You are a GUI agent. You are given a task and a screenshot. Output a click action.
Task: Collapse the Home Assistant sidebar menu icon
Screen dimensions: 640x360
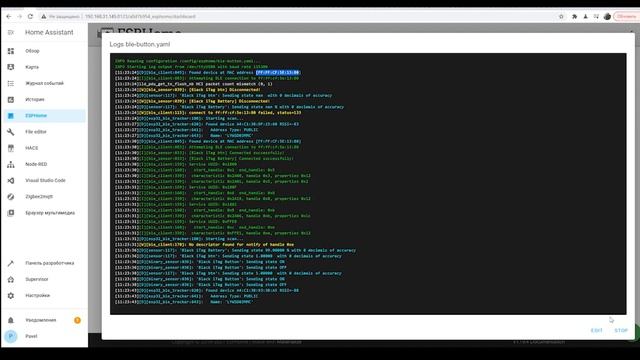11,32
